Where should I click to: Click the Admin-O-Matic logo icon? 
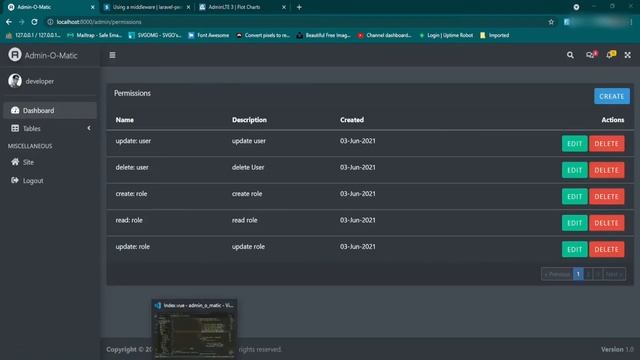pyautogui.click(x=15, y=55)
